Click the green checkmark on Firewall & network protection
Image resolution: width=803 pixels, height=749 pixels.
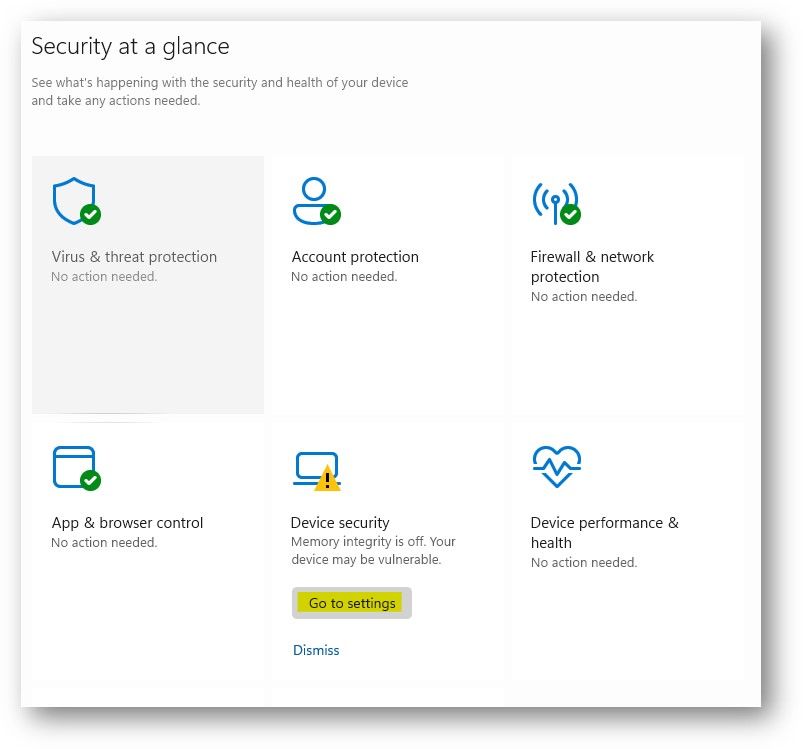pos(572,214)
